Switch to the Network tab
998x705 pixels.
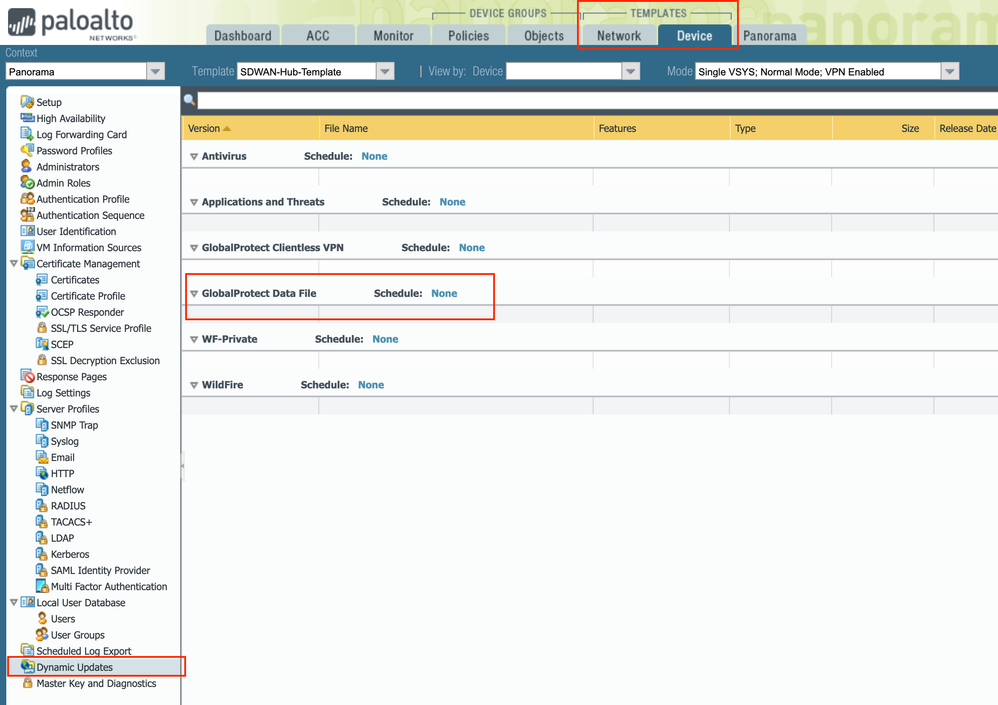click(619, 36)
